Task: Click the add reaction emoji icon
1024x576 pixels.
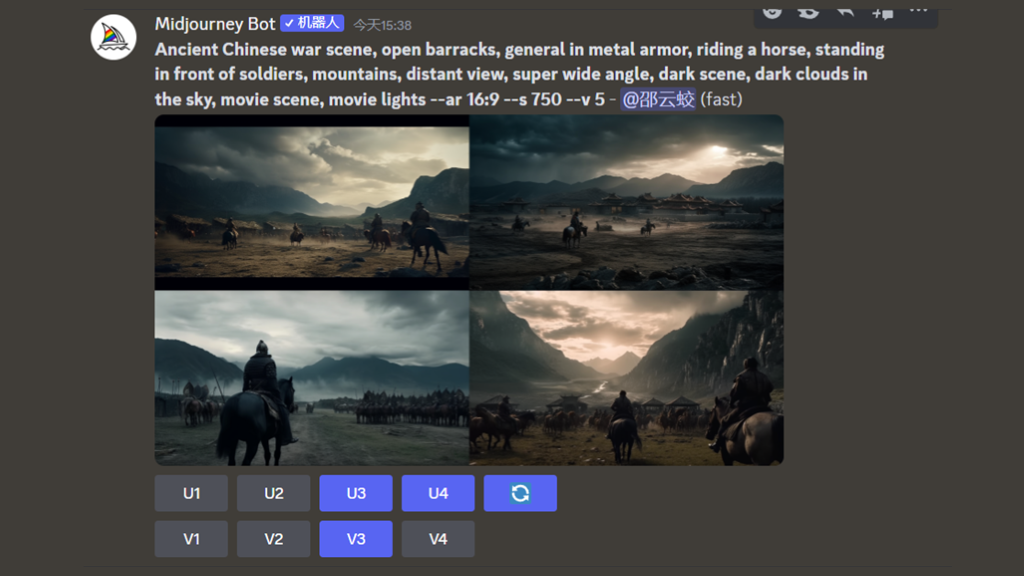Action: [772, 11]
